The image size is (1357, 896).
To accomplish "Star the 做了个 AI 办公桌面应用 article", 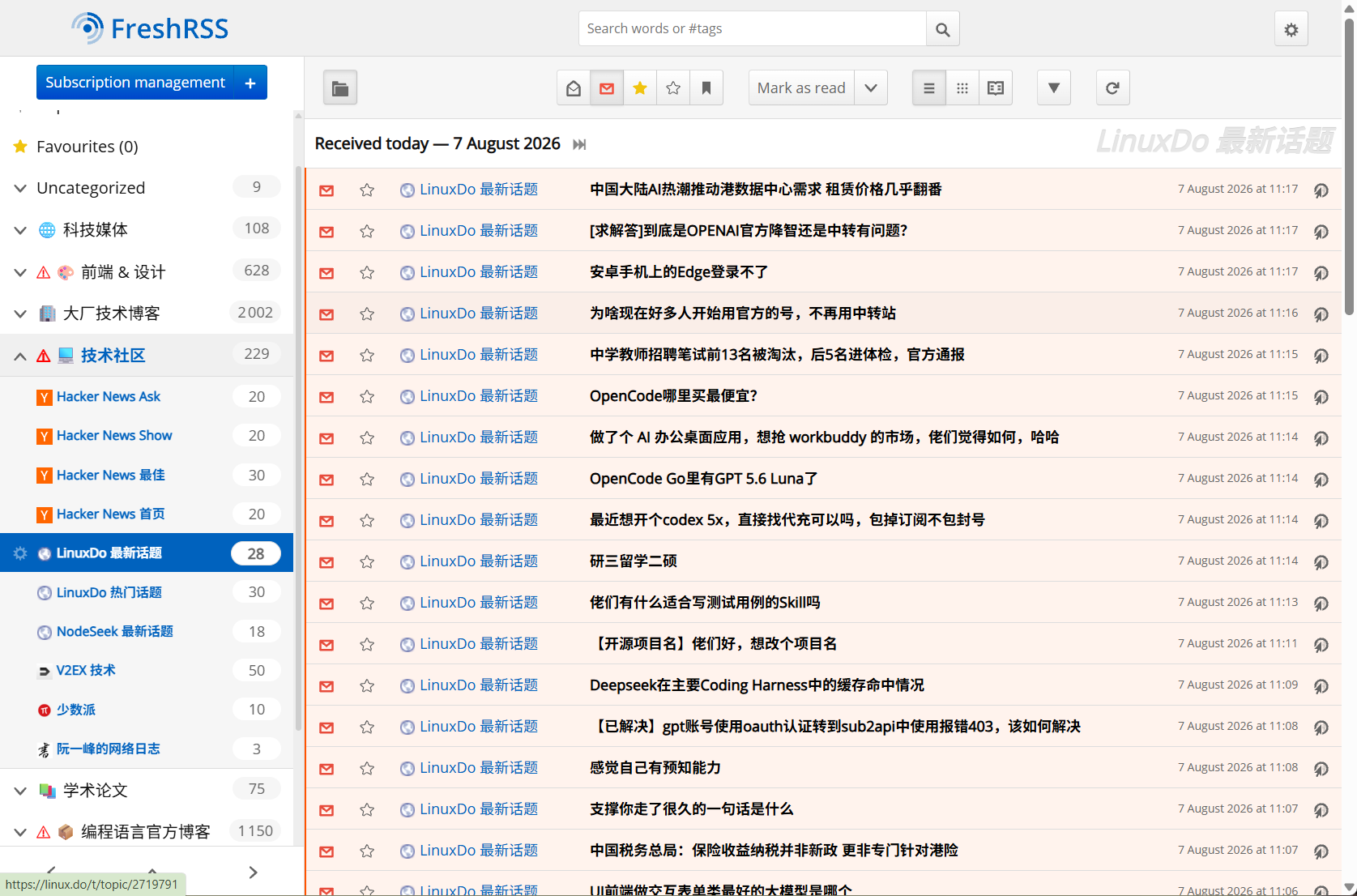I will click(367, 438).
